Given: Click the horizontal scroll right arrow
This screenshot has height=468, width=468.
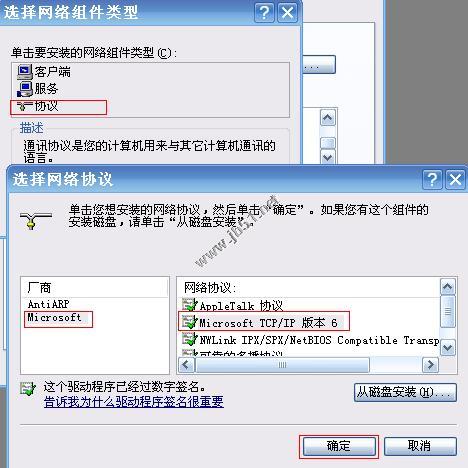Looking at the screenshot, I should pos(430,365).
